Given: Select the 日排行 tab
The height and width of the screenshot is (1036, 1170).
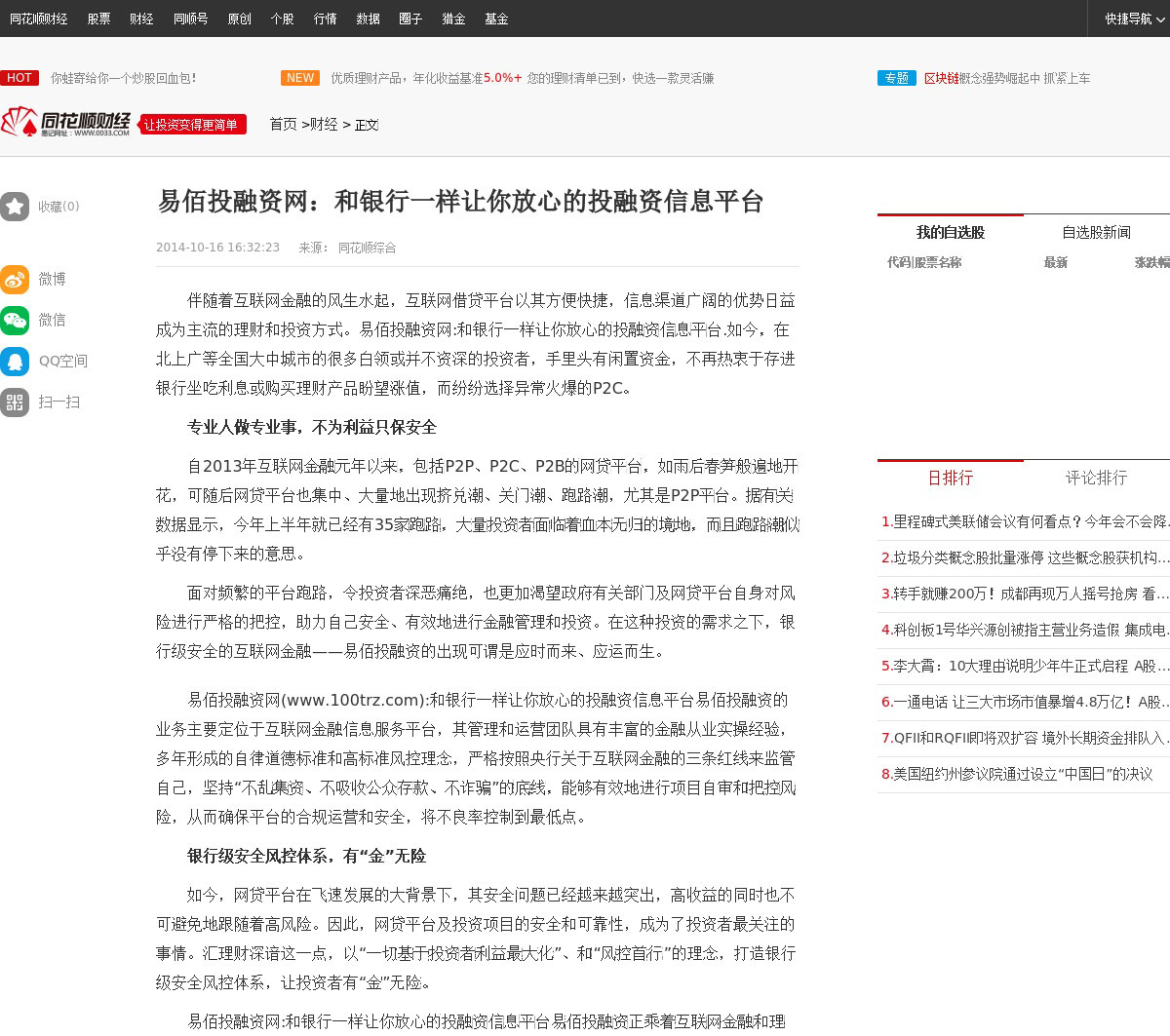Looking at the screenshot, I should point(950,478).
